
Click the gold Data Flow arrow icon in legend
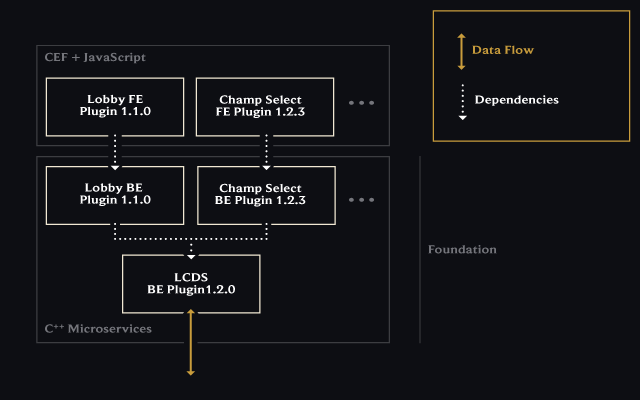[461, 50]
